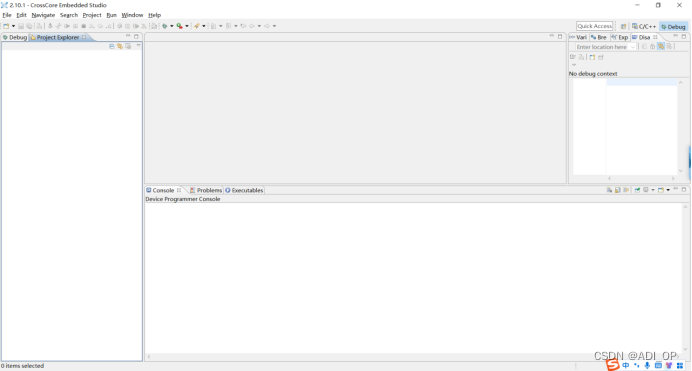Toggle Link with Editor in Project Explorer
The height and width of the screenshot is (371, 692).
(x=120, y=46)
